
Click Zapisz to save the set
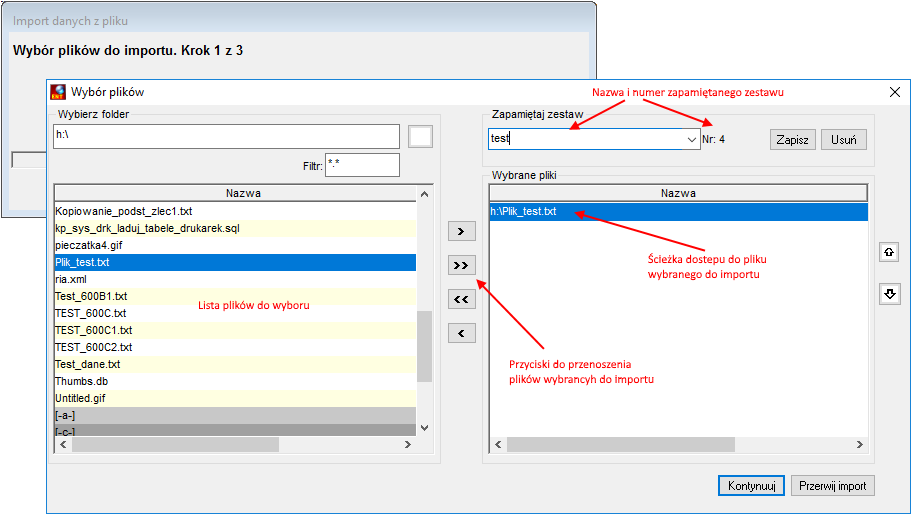792,139
